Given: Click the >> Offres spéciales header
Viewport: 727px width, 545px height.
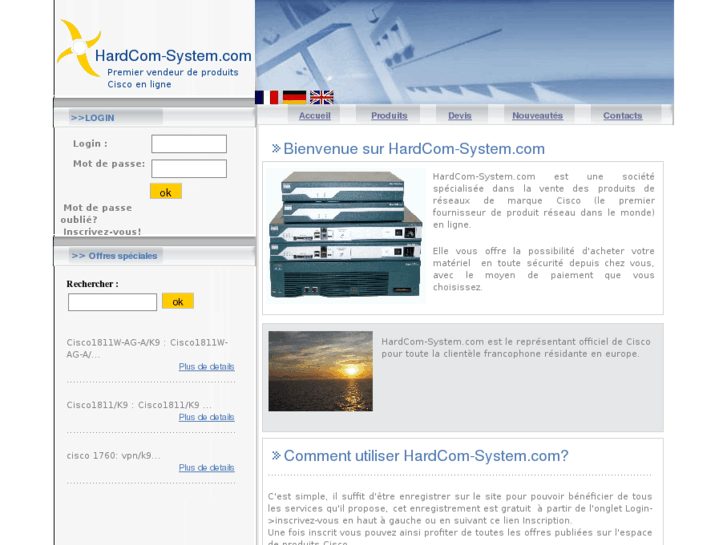Looking at the screenshot, I should (114, 256).
